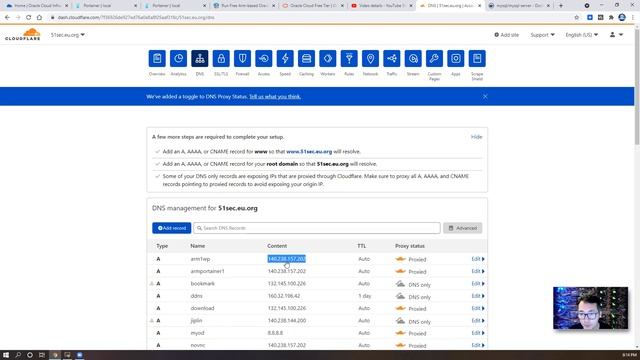The width and height of the screenshot is (640, 360).
Task: Open the Rules section icon
Action: tap(349, 59)
